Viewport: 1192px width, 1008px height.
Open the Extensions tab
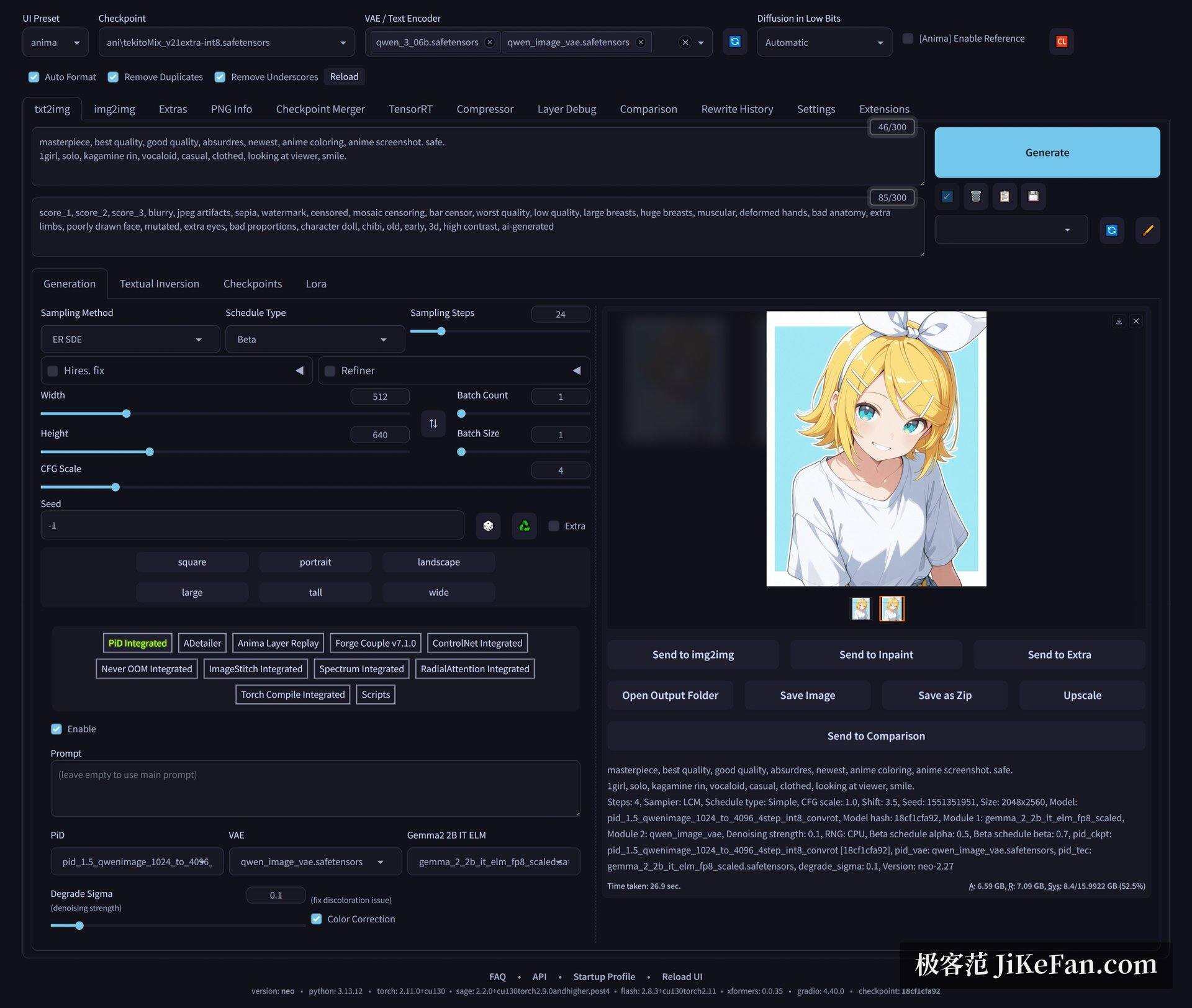[884, 109]
